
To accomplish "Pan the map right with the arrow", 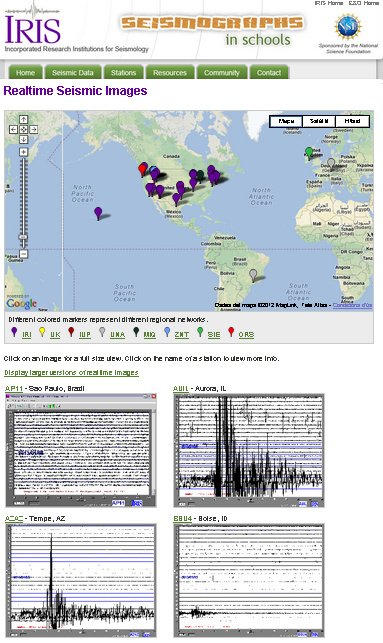I will click(34, 130).
